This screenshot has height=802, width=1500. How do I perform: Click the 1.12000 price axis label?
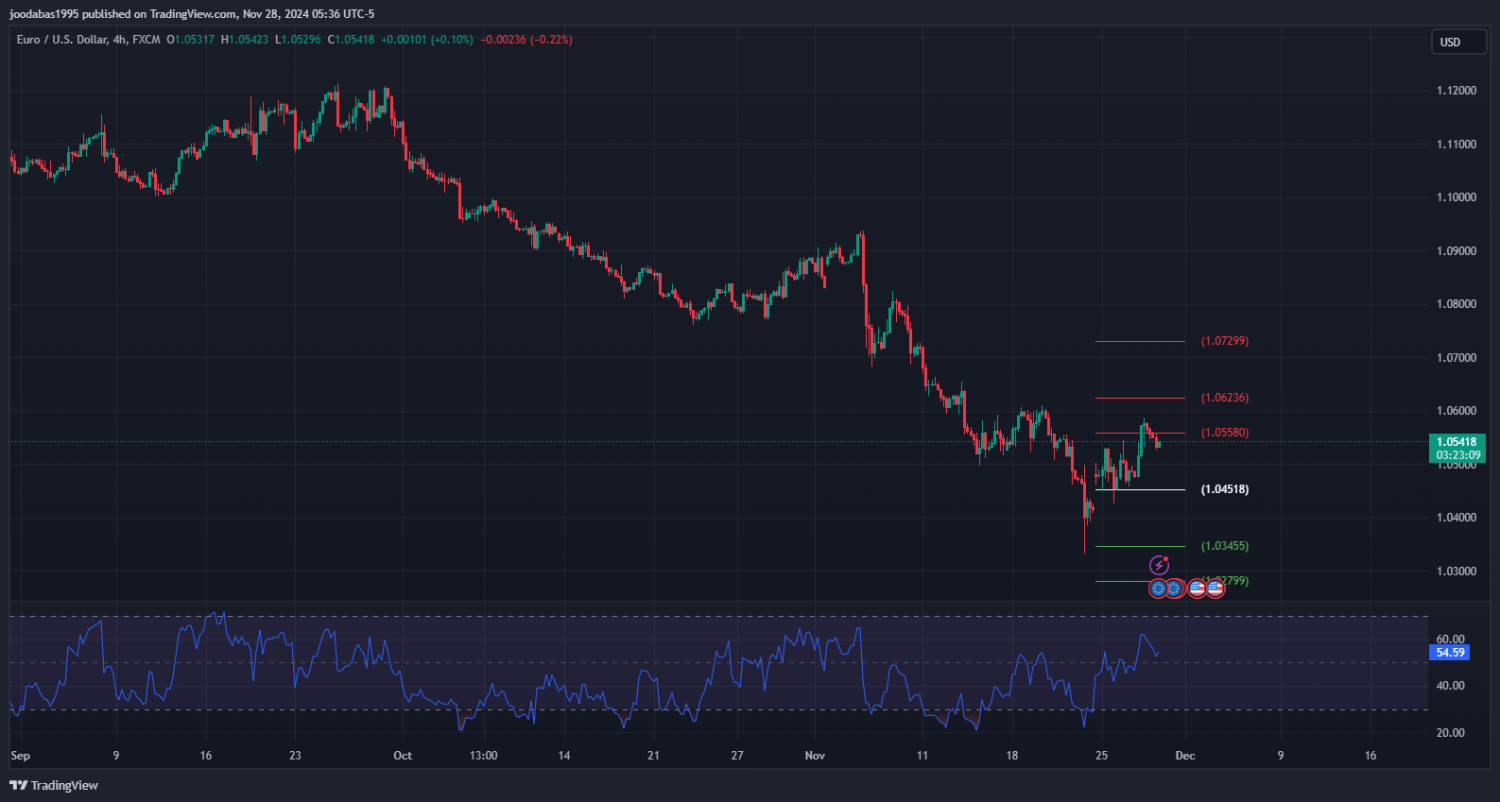1456,91
